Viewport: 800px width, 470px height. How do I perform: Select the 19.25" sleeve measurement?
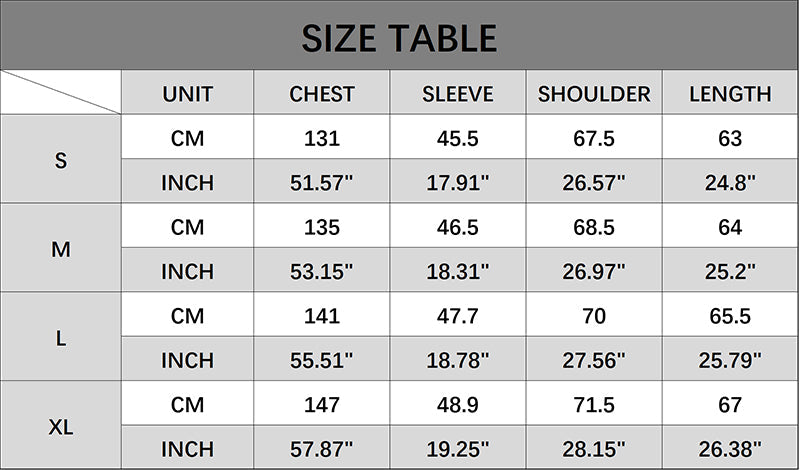(x=457, y=449)
